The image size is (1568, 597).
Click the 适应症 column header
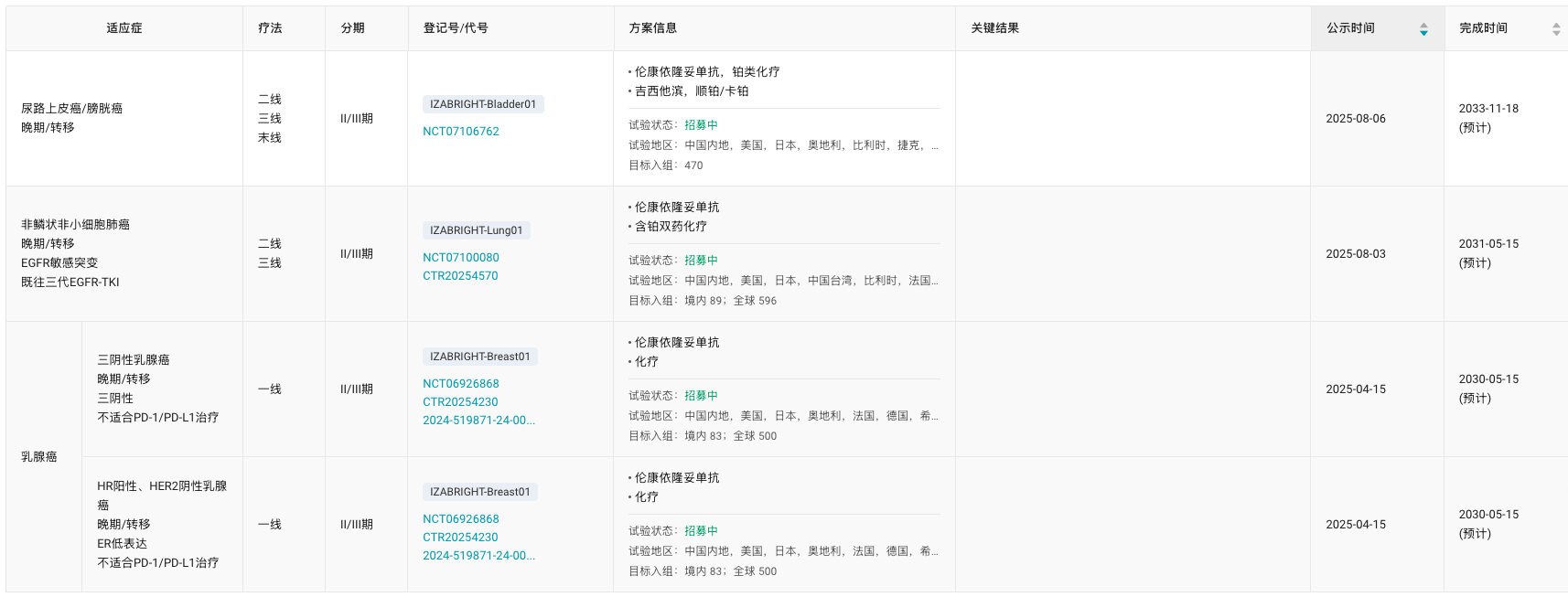pyautogui.click(x=124, y=28)
